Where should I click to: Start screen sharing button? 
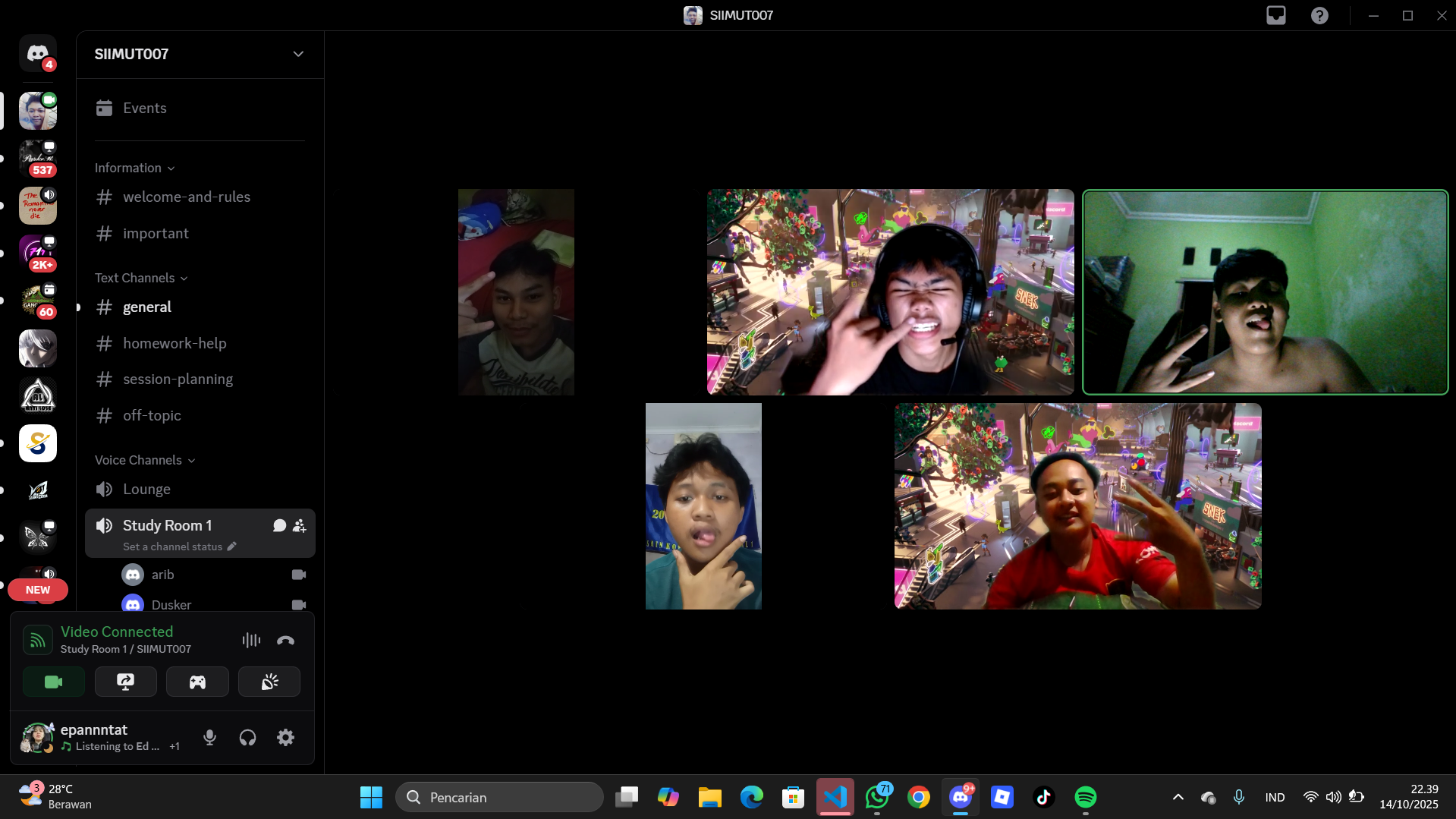125,682
